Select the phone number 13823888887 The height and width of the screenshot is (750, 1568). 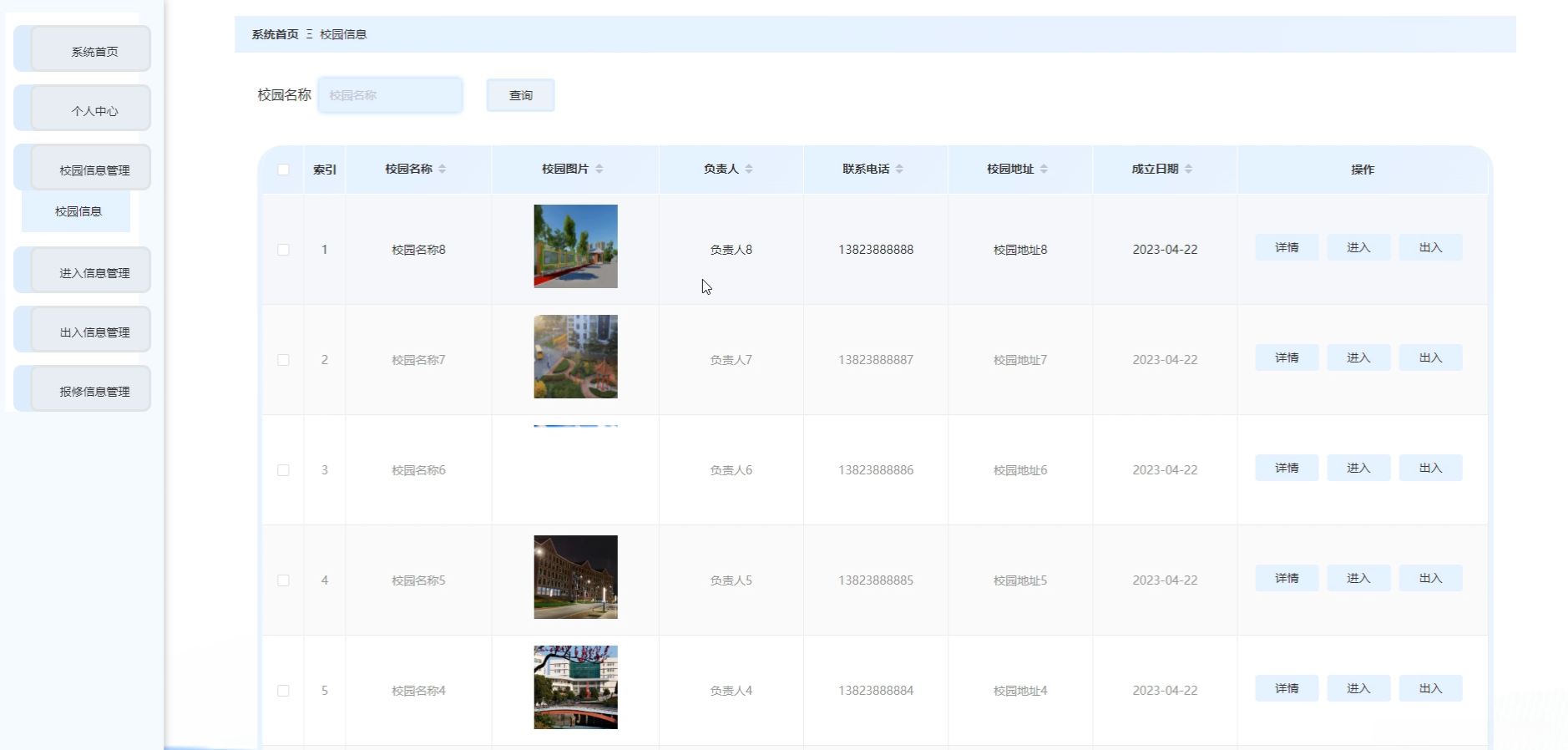click(876, 360)
